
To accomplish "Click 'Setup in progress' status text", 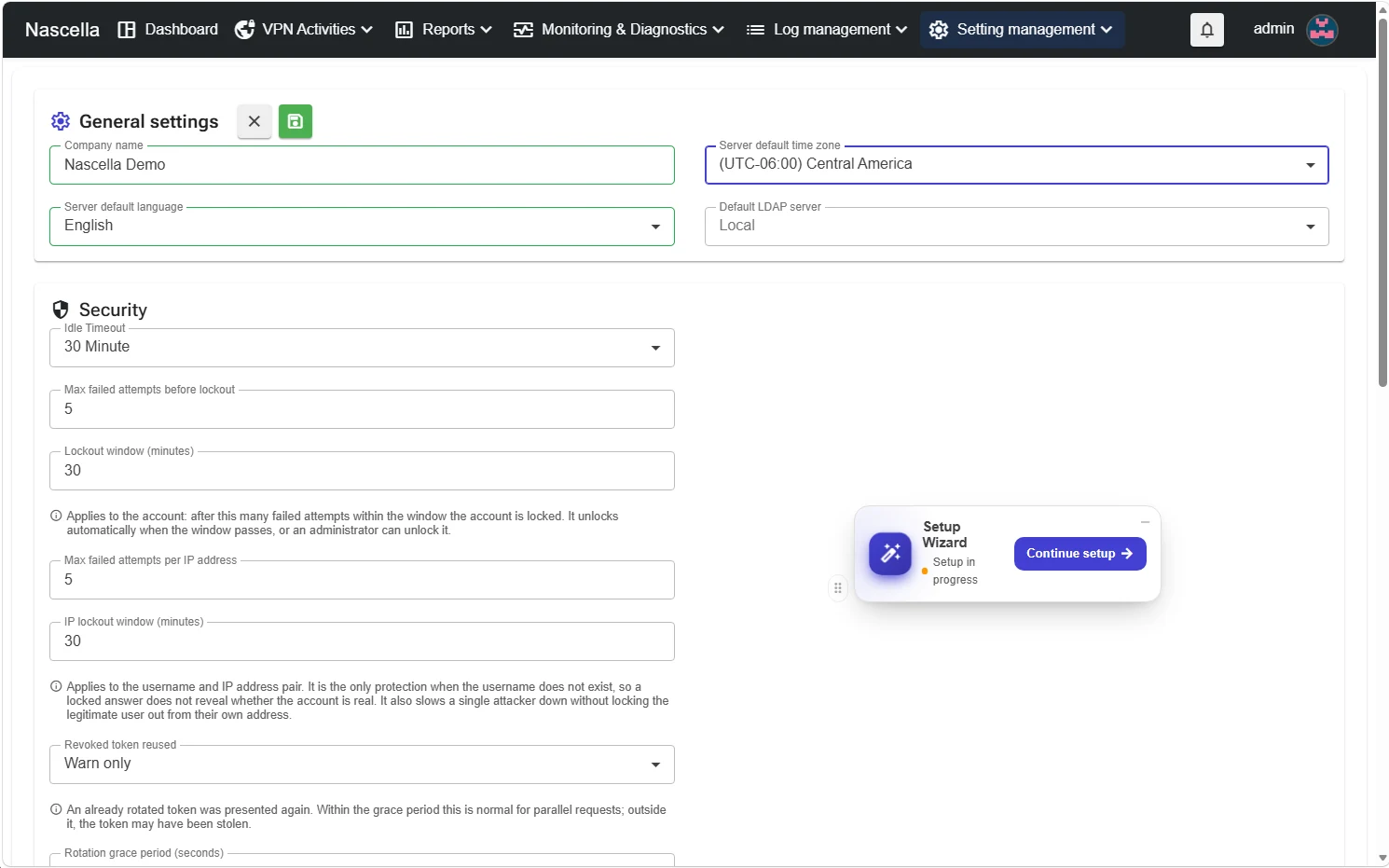I will 955,571.
